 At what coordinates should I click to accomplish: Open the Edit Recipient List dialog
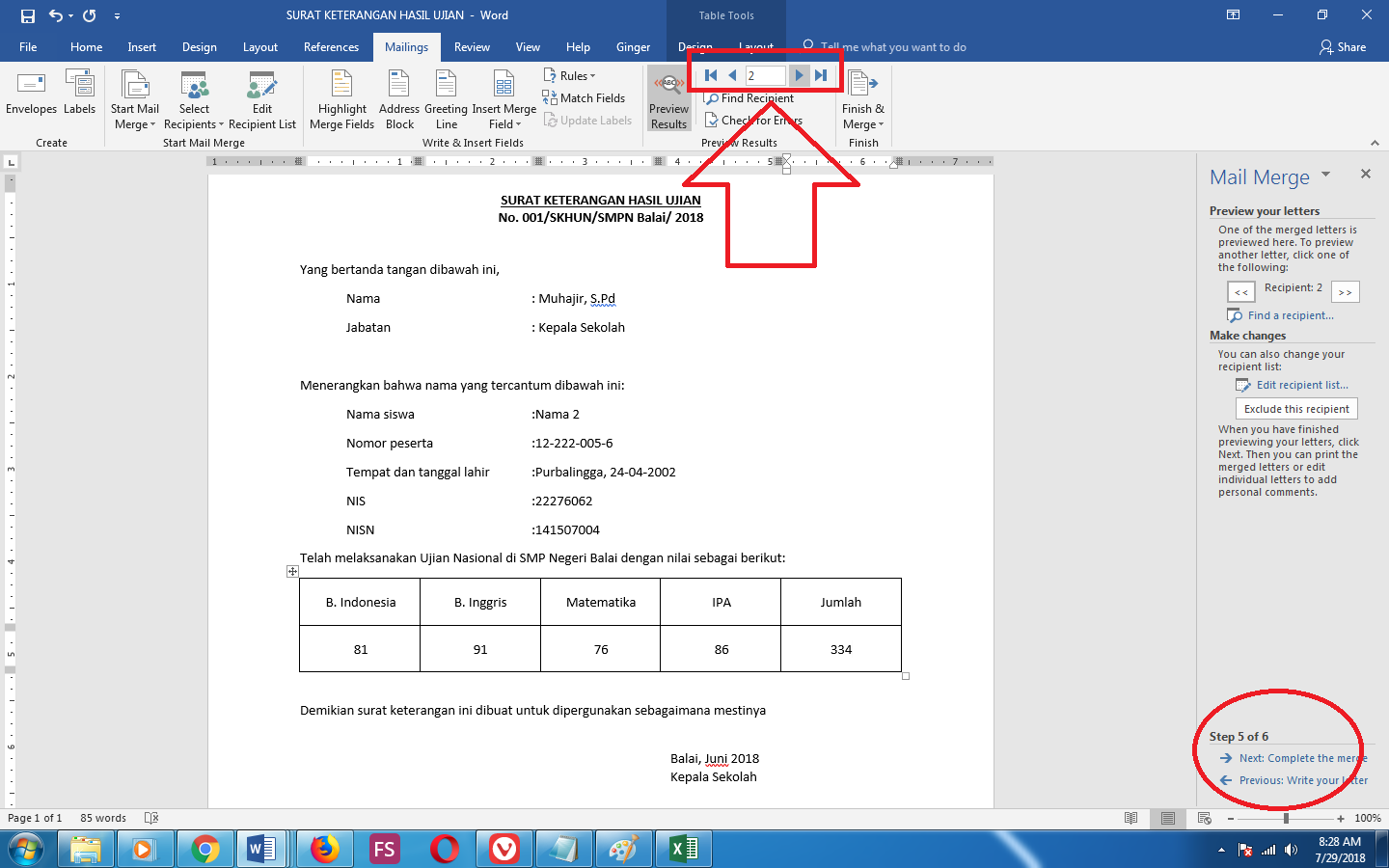tap(262, 100)
